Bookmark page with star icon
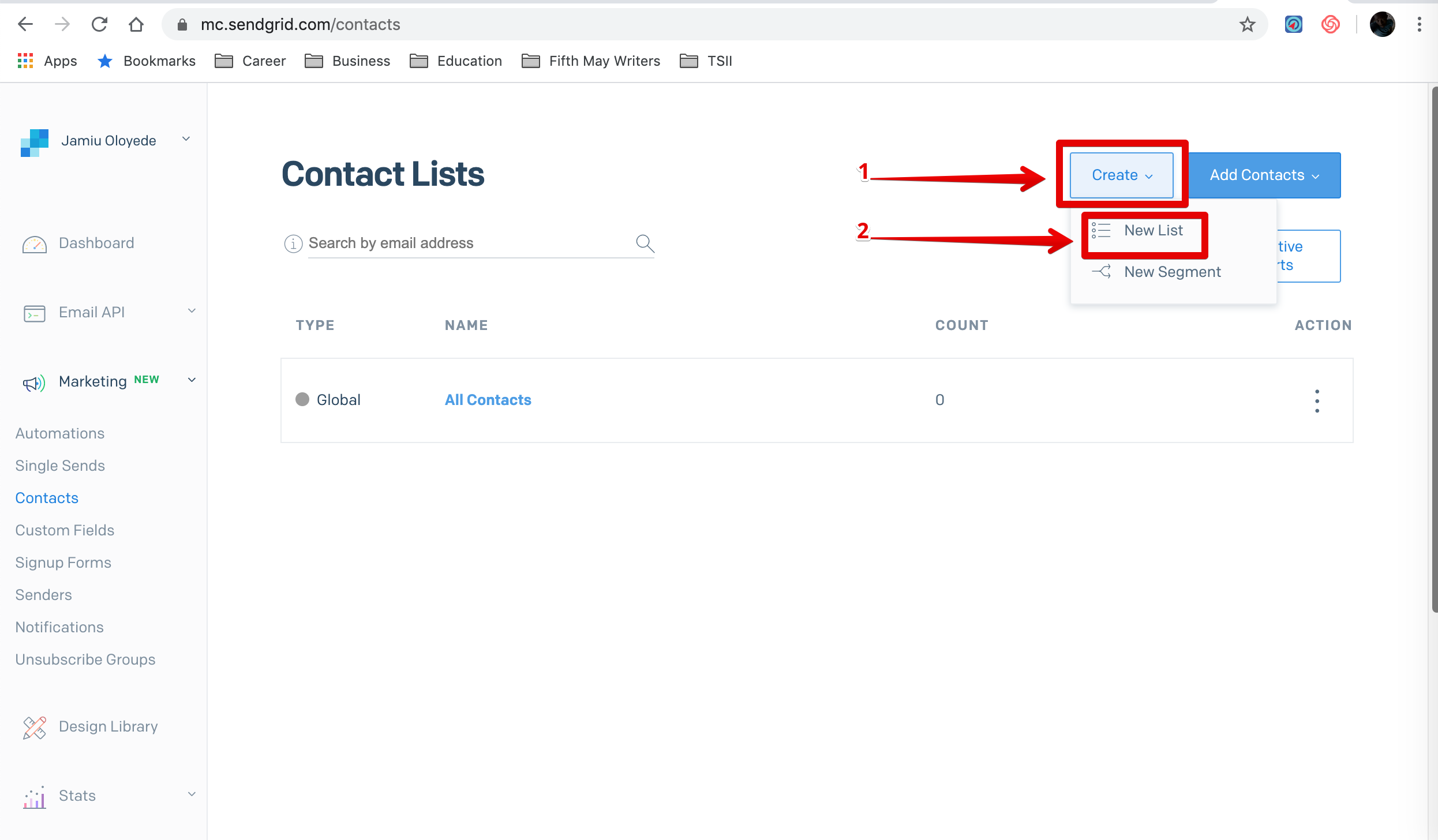 1247,24
